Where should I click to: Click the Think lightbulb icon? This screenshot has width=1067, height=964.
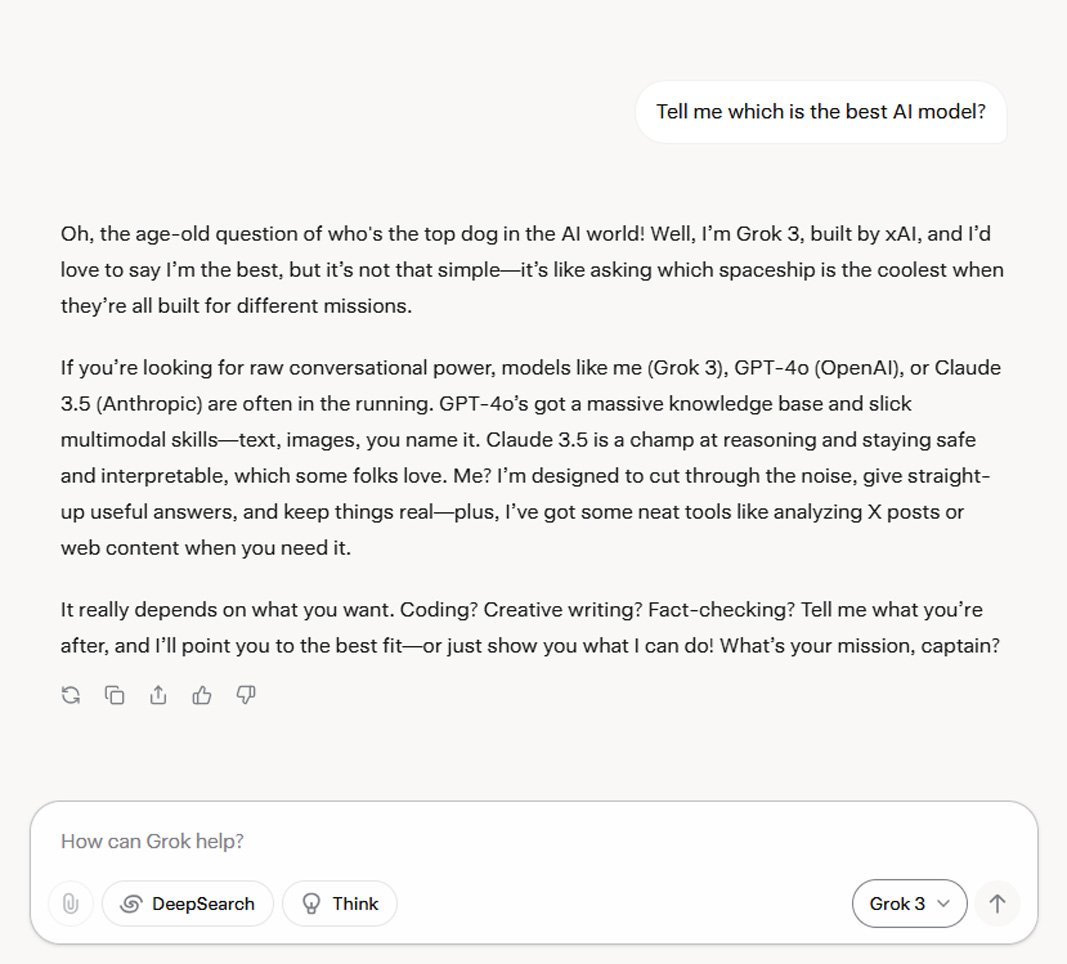click(x=311, y=903)
